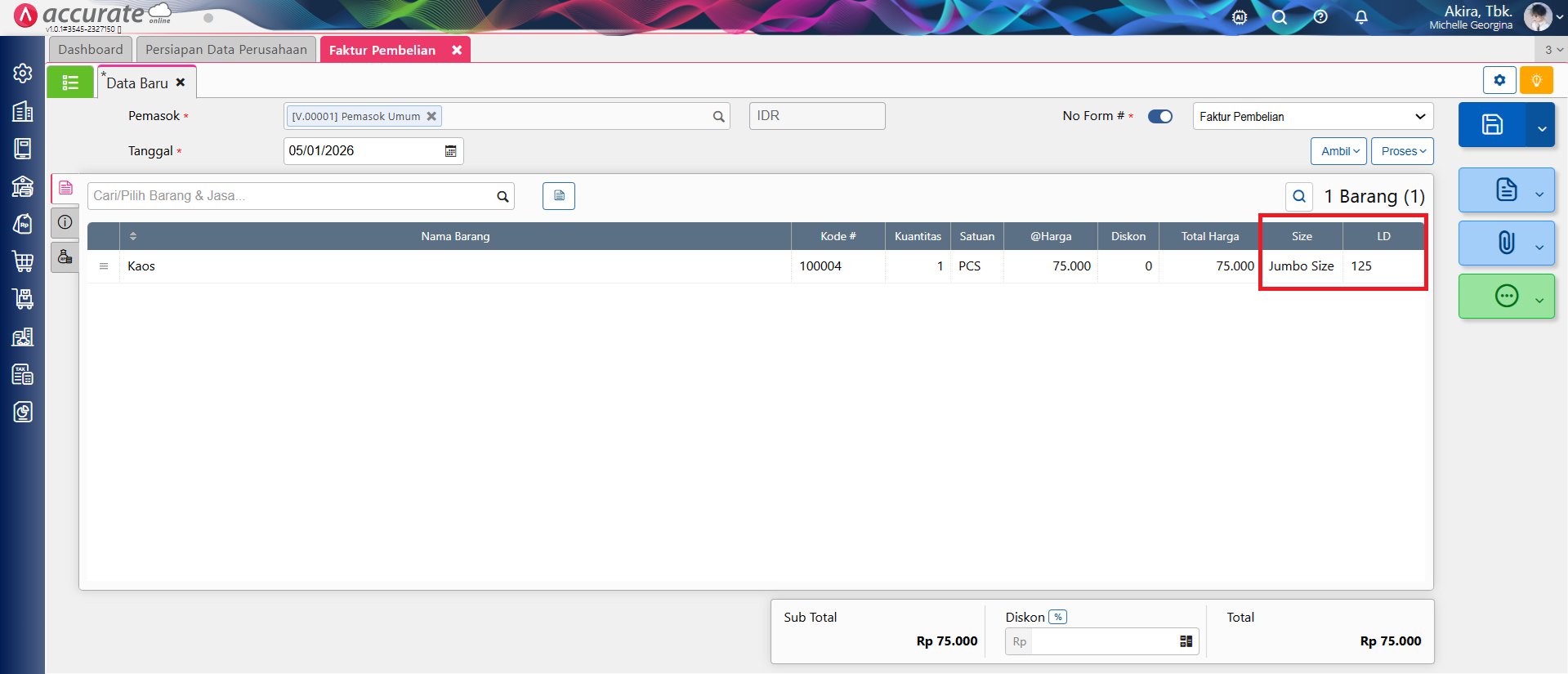Screen dimensions: 1568x674
Task: Close the Faktur Pembelian tab
Action: click(457, 51)
